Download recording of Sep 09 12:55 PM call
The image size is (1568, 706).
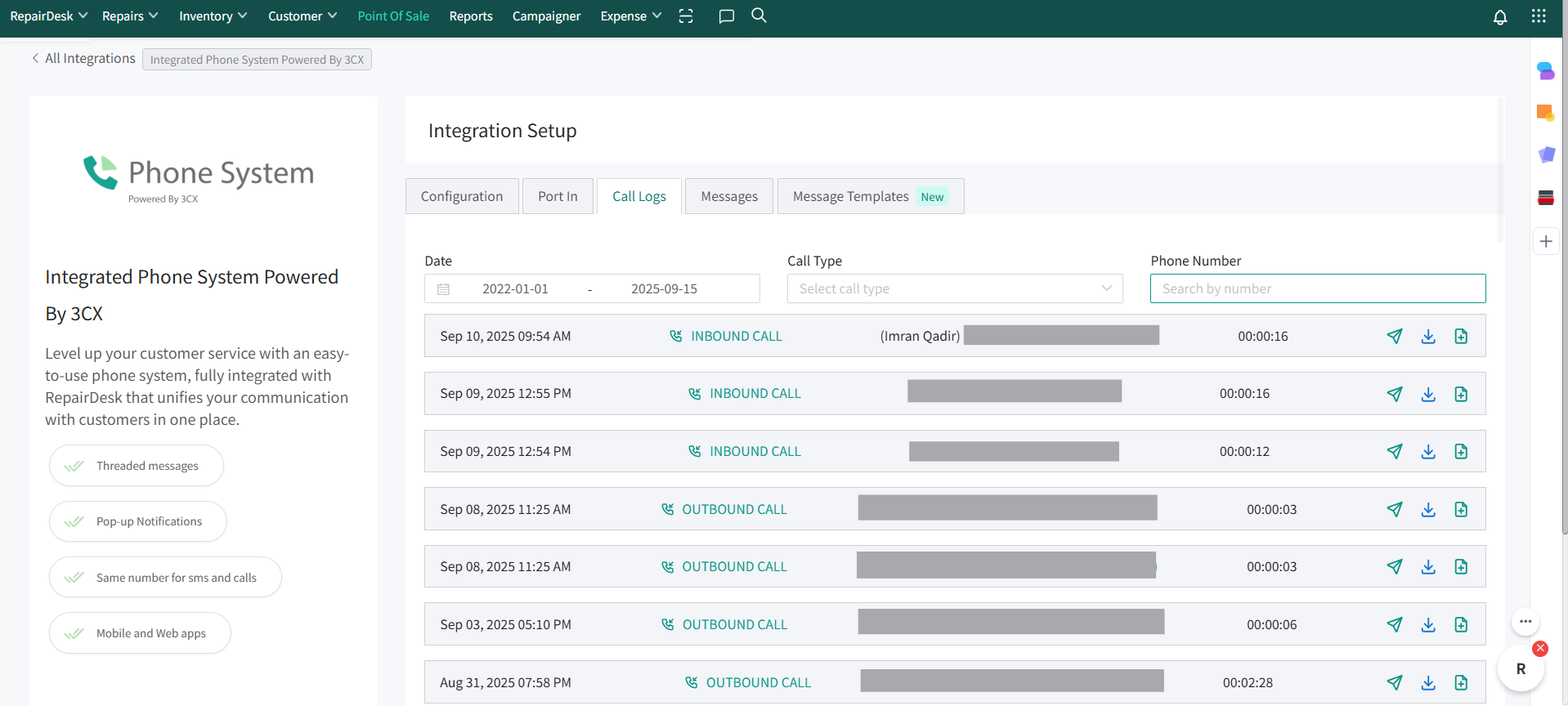point(1427,394)
